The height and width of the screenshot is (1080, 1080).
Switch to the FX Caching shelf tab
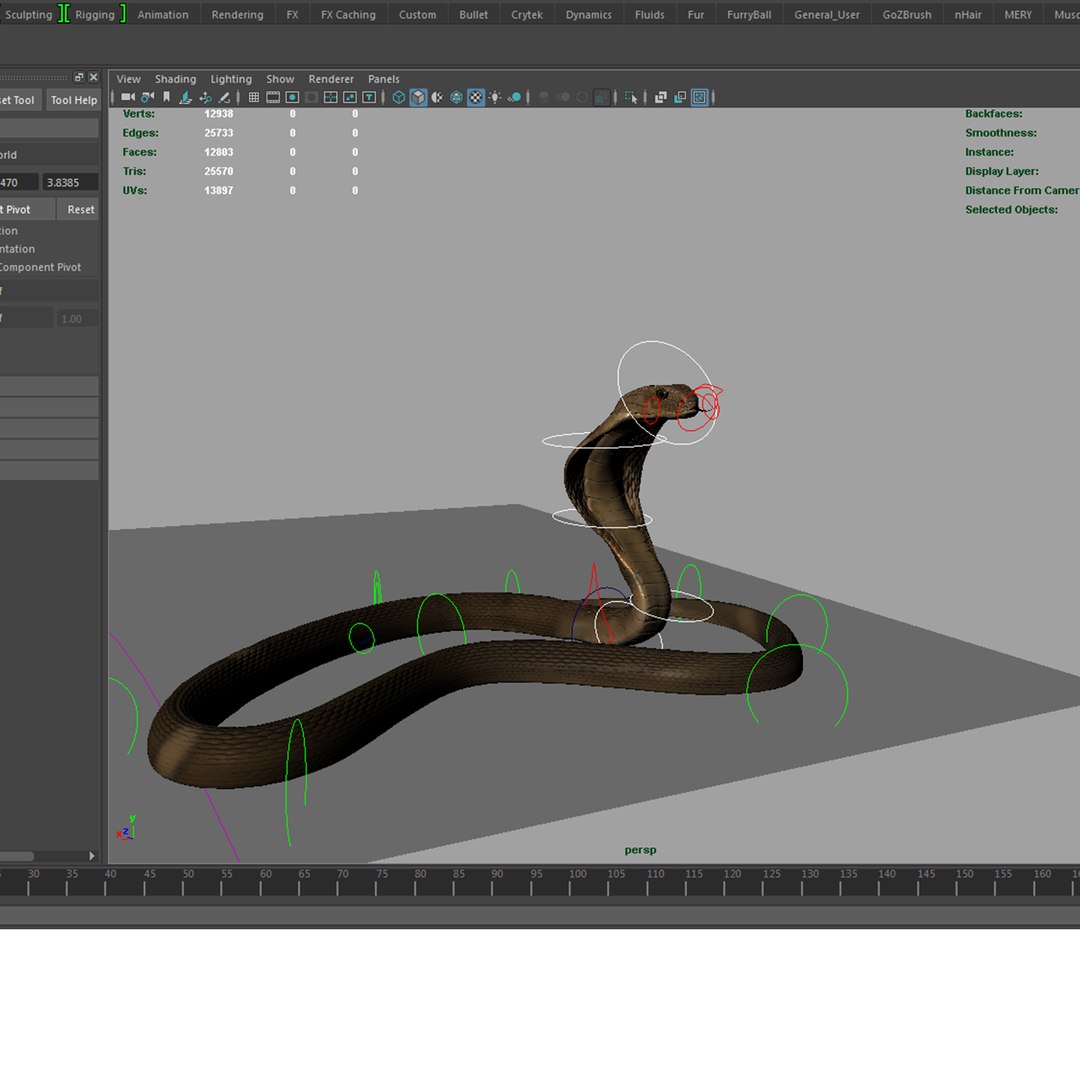348,14
